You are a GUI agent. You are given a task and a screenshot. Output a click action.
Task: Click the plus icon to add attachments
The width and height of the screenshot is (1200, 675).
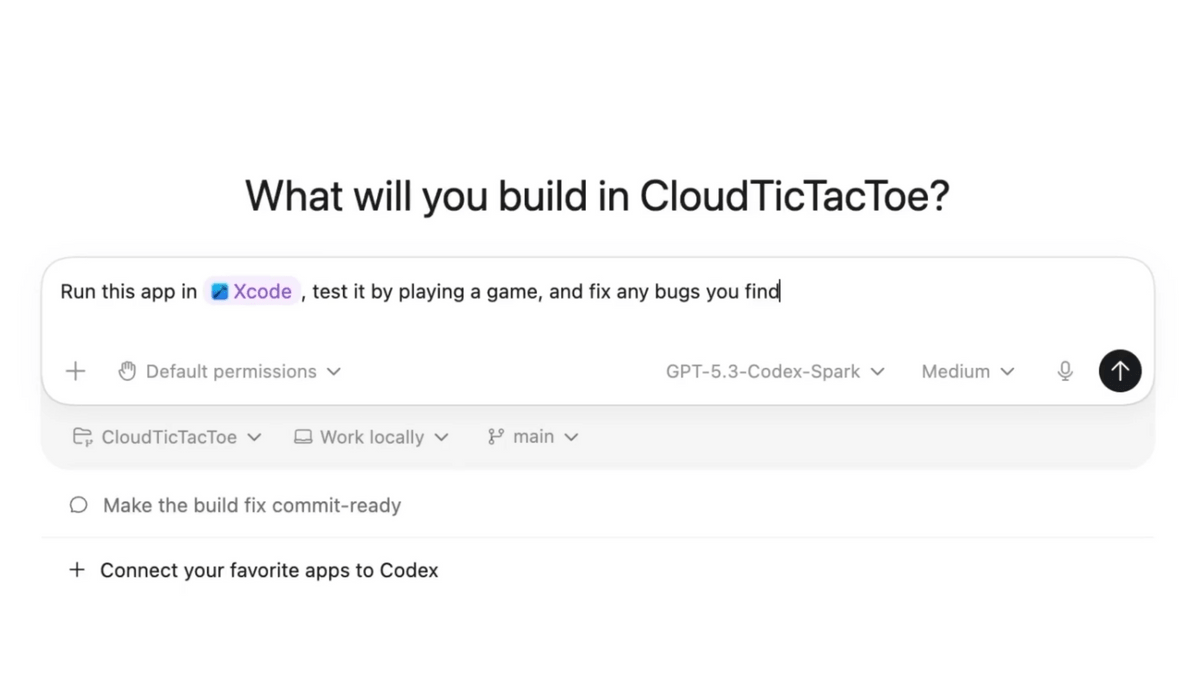[75, 371]
